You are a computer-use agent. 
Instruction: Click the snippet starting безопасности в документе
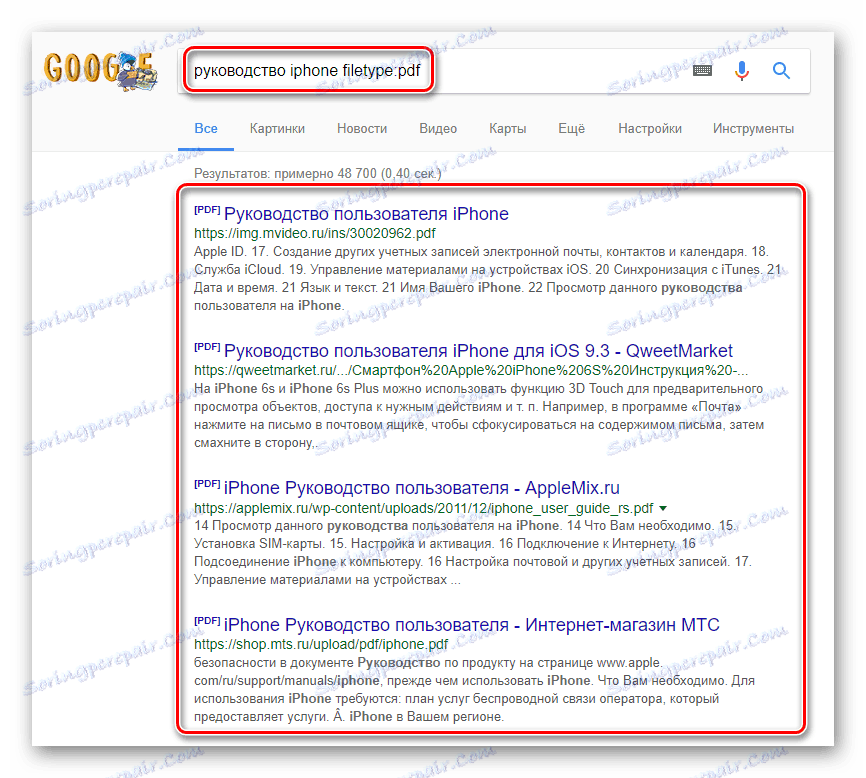click(474, 690)
